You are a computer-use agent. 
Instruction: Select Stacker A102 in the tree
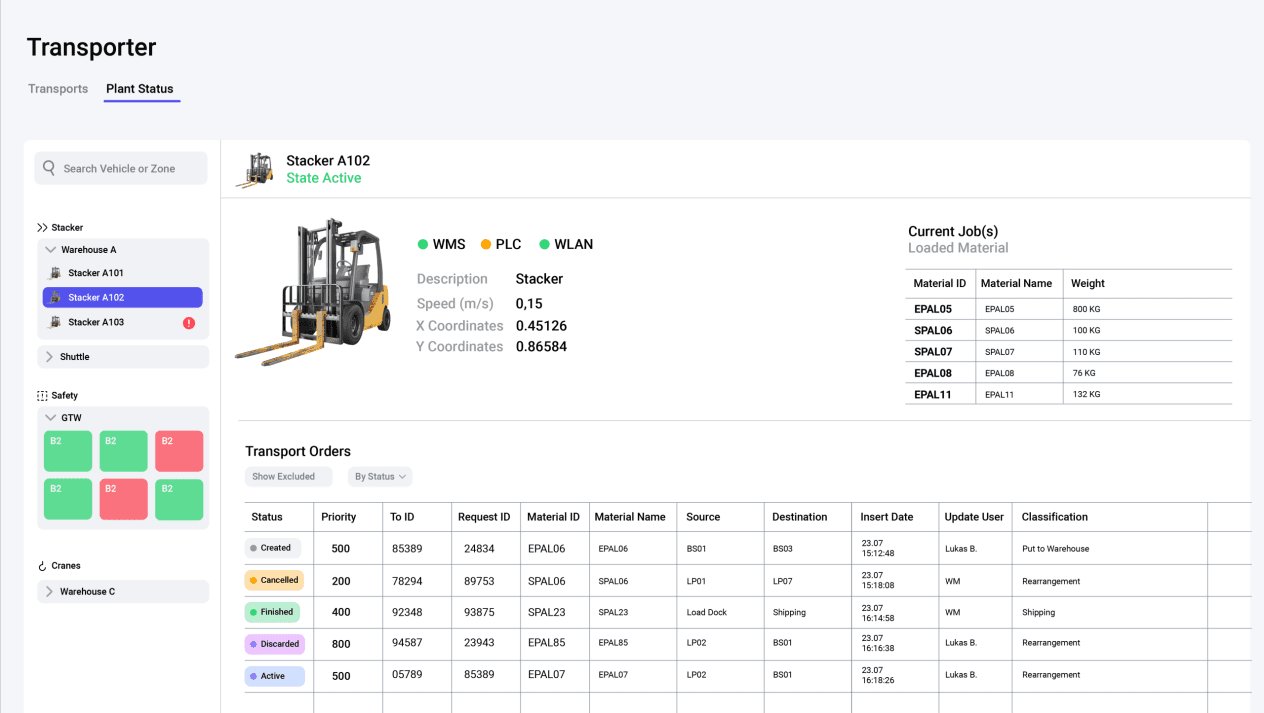123,298
